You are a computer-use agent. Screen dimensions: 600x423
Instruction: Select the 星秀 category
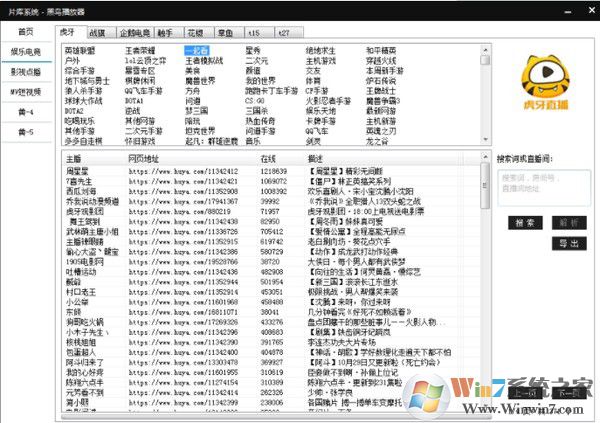[253, 51]
